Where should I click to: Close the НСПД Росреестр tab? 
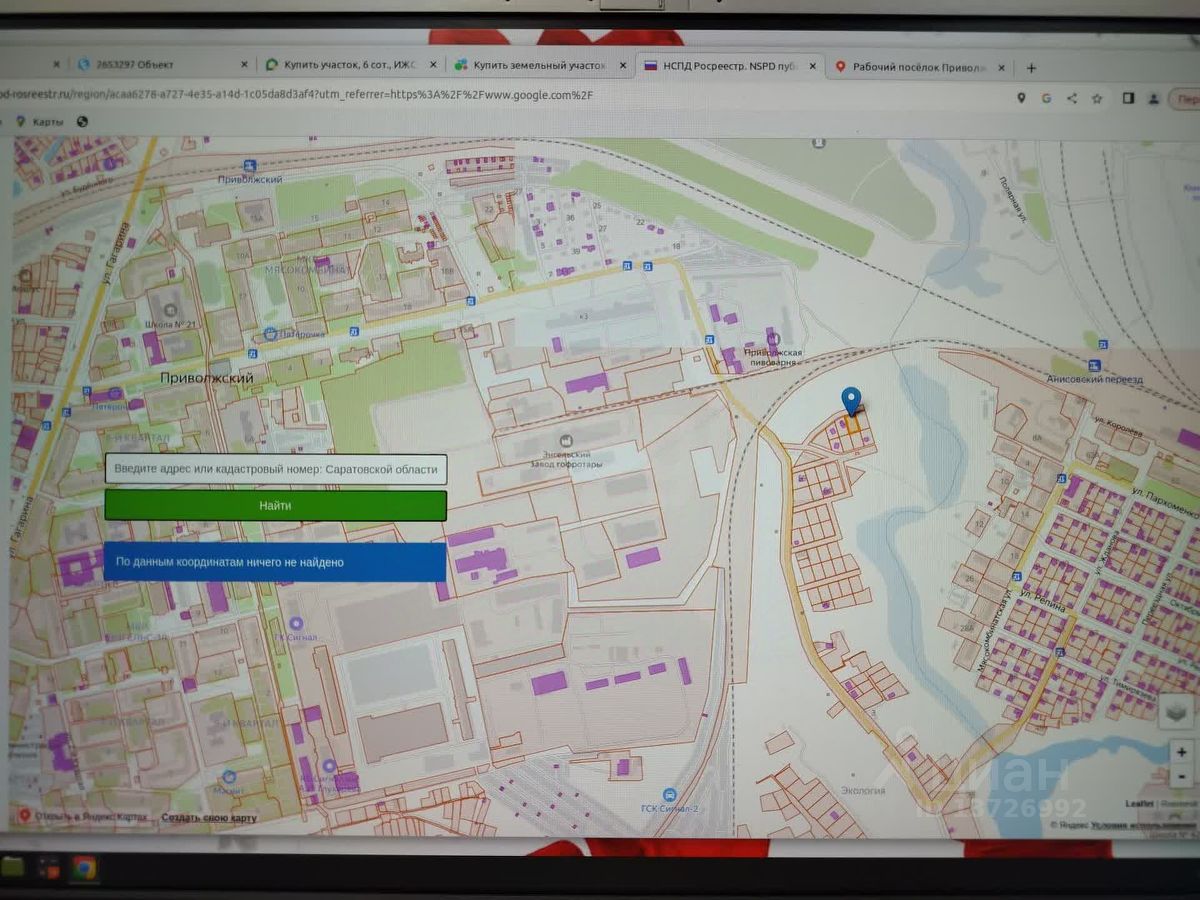[x=813, y=67]
